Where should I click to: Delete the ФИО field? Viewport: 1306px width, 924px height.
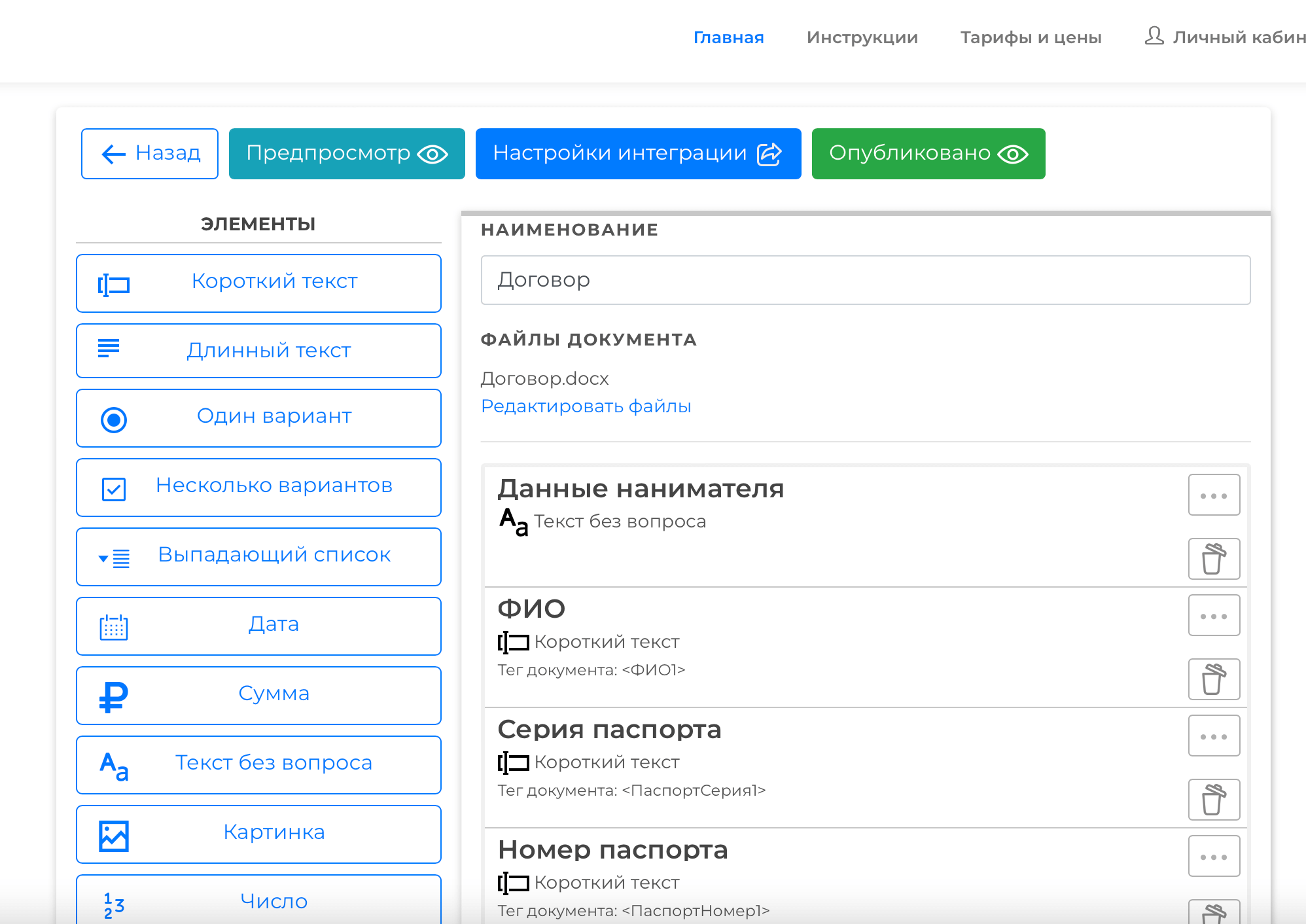1214,679
